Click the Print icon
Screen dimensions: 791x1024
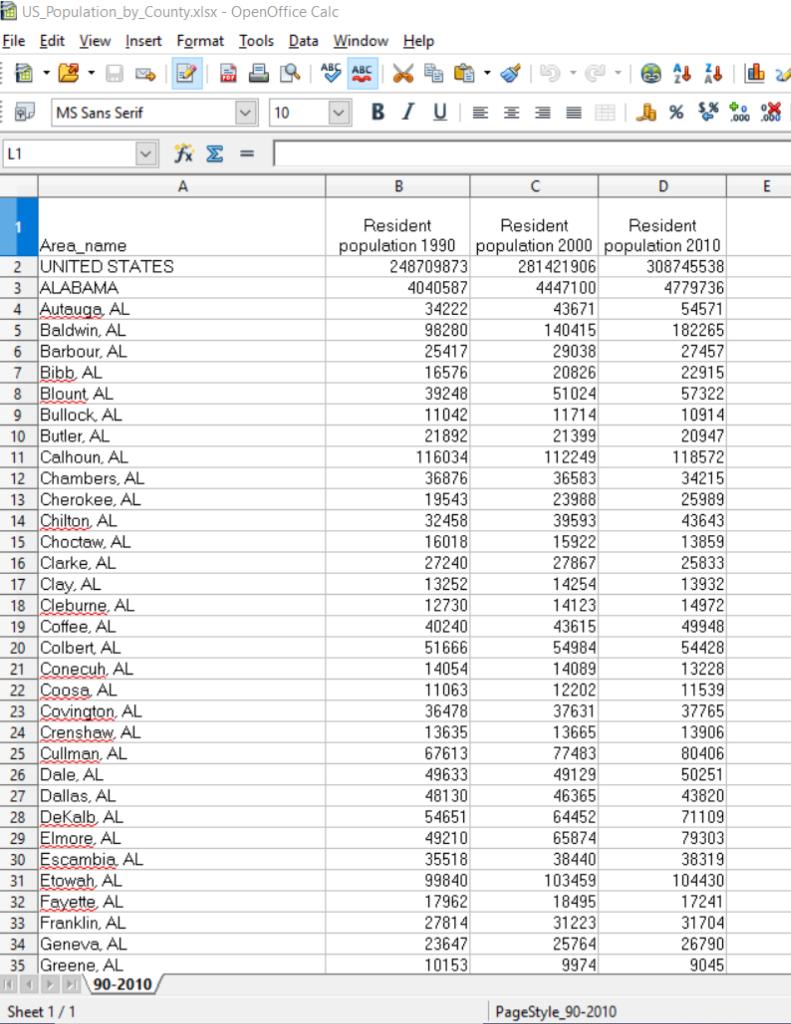[259, 72]
